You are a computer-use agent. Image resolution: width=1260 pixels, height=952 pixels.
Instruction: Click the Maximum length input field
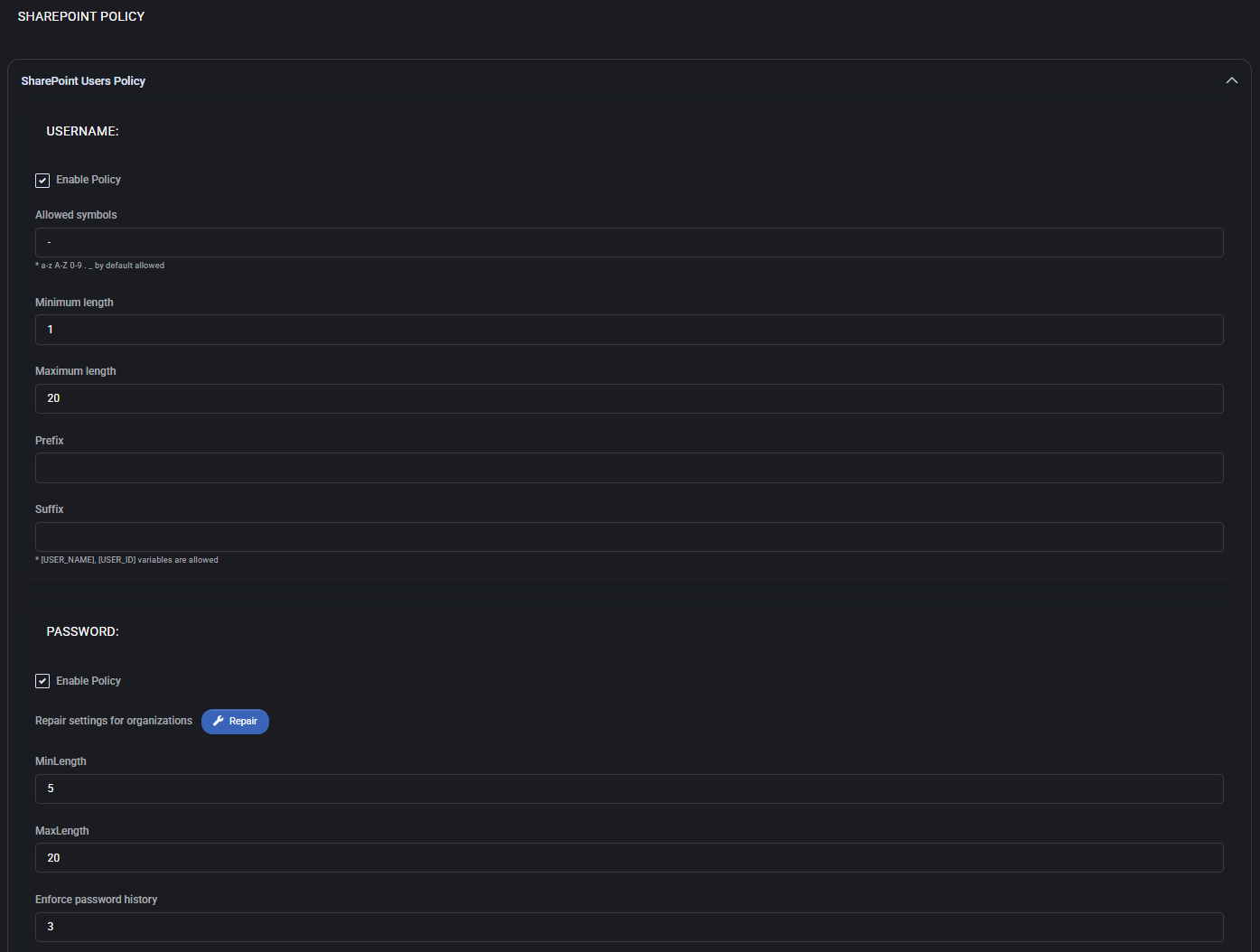[629, 398]
